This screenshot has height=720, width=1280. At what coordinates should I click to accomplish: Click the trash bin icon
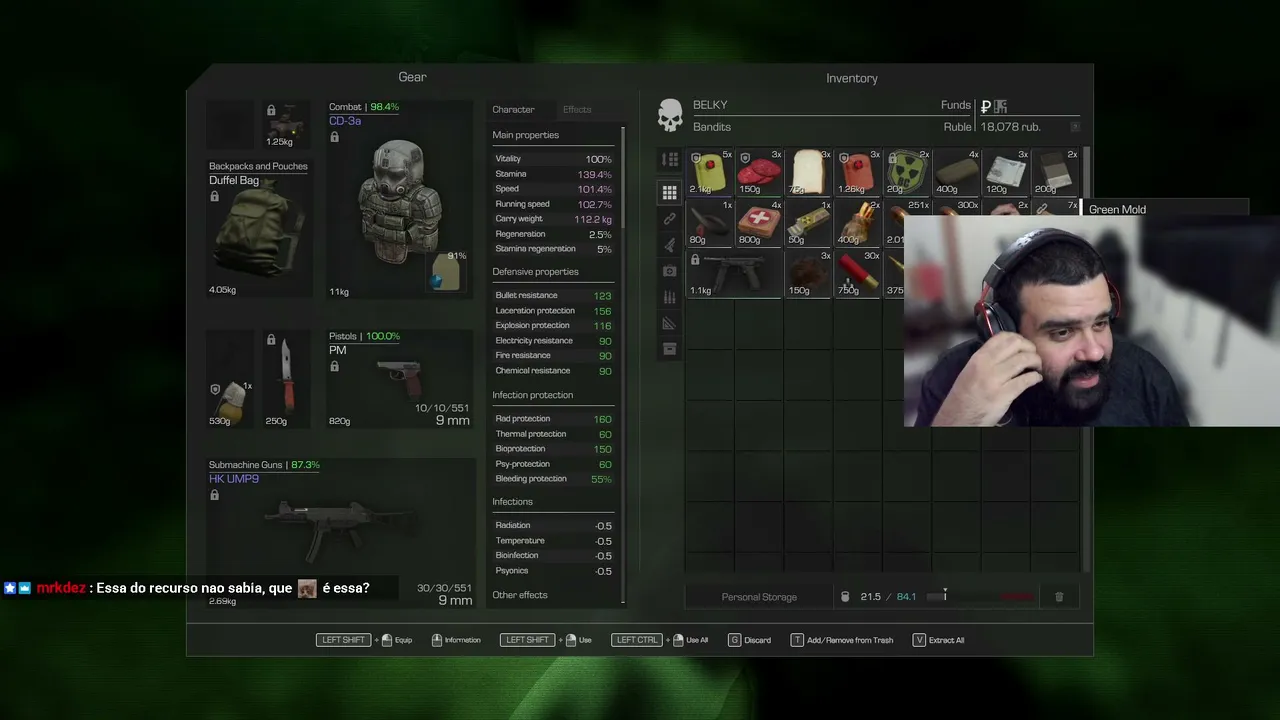click(x=1059, y=597)
